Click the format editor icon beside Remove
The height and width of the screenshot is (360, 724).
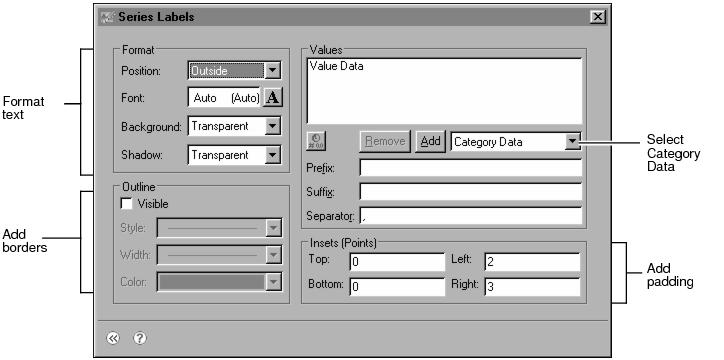316,141
